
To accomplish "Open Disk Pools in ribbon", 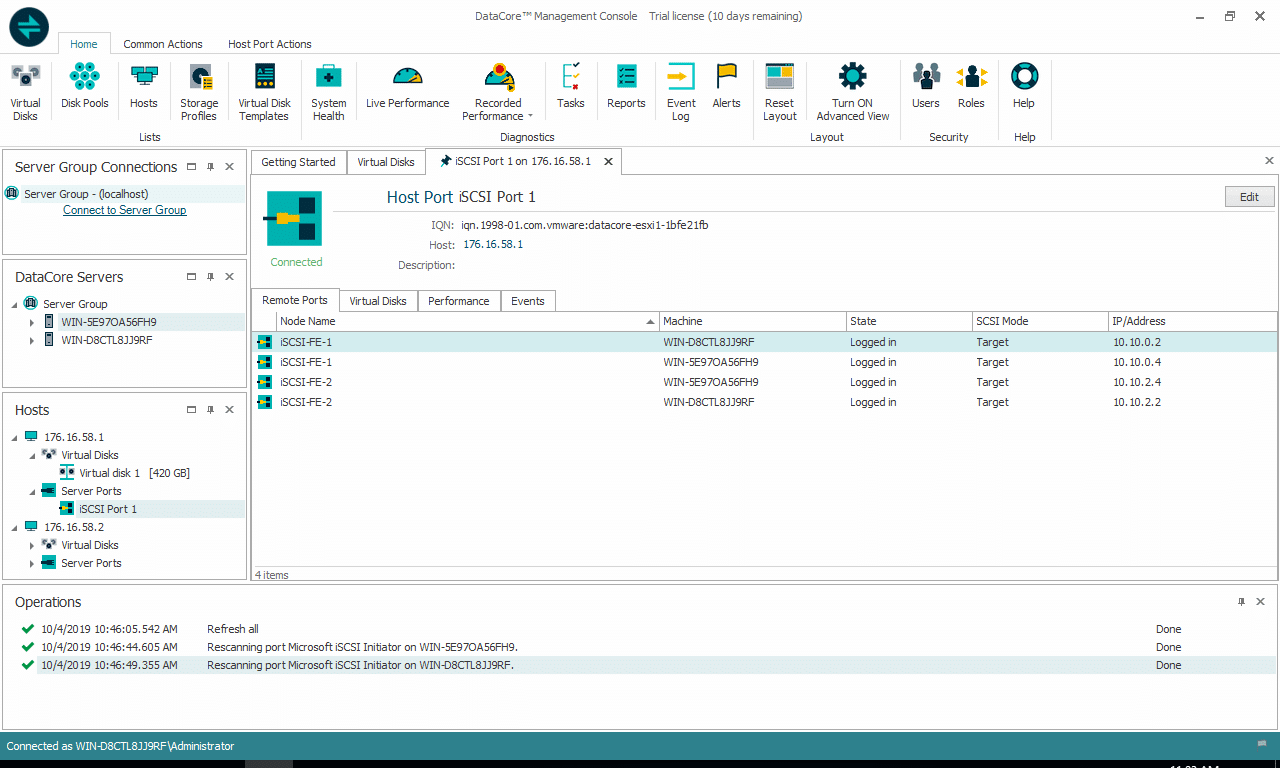I will [85, 86].
